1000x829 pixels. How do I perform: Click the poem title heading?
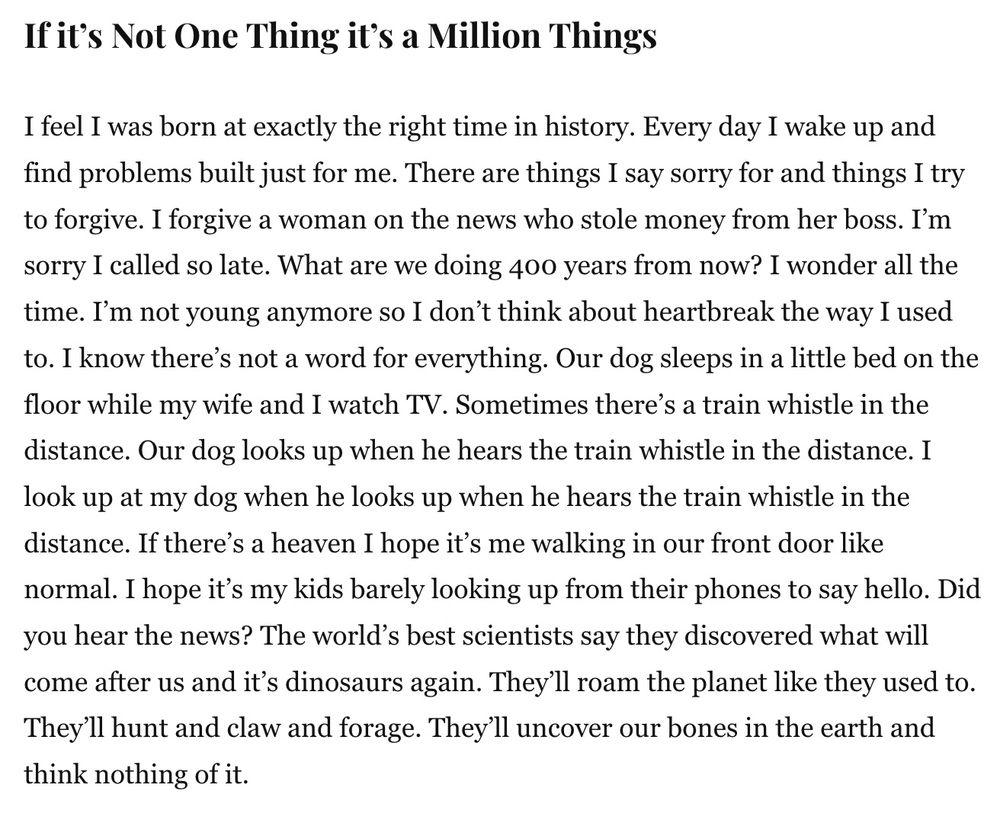coord(340,36)
